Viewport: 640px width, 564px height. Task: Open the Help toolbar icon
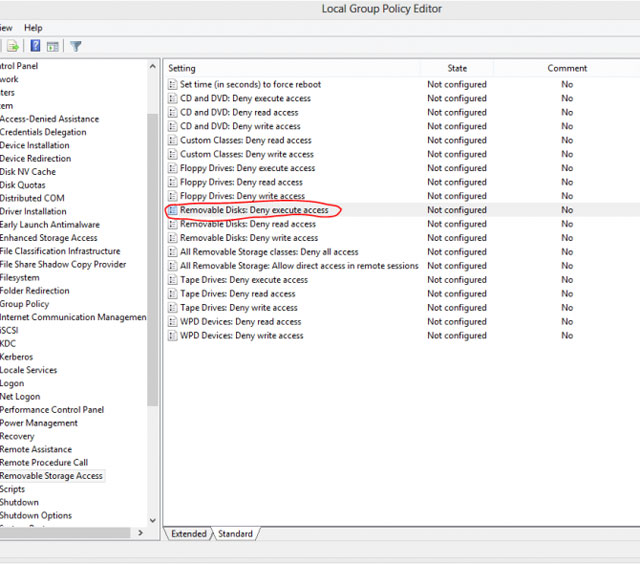pos(35,46)
